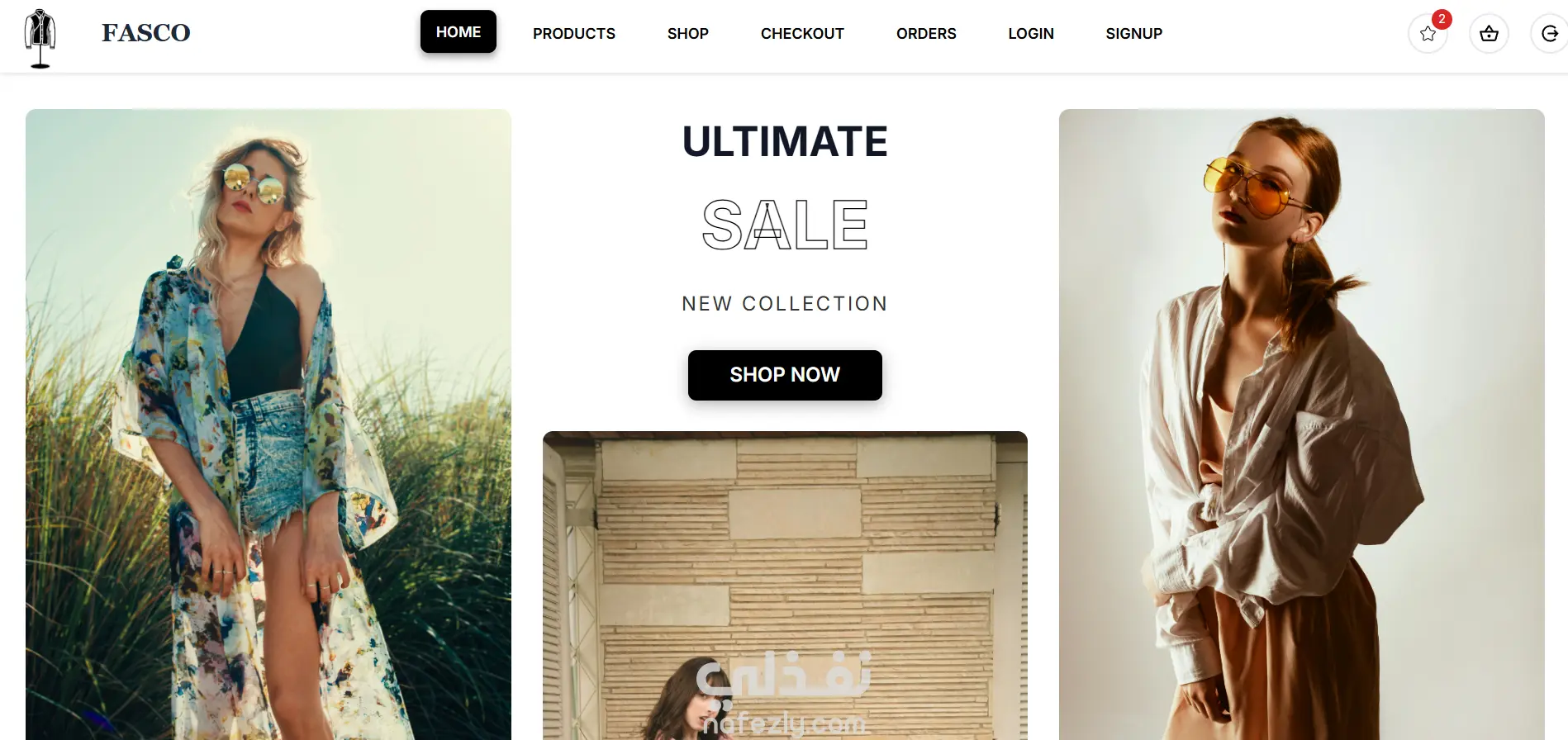Screen dimensions: 1568x740
Task: View the ORDERS page
Action: pos(926,34)
